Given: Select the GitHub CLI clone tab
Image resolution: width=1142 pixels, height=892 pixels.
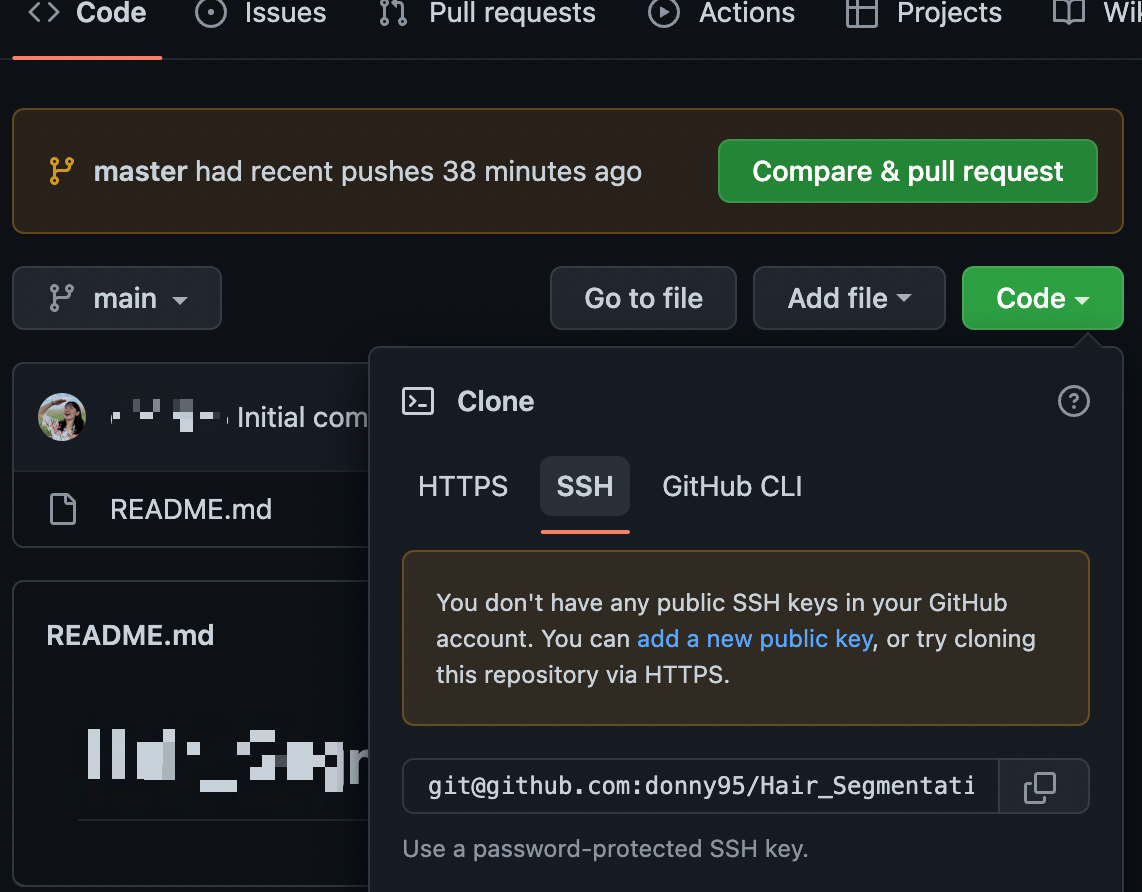Looking at the screenshot, I should tap(732, 486).
